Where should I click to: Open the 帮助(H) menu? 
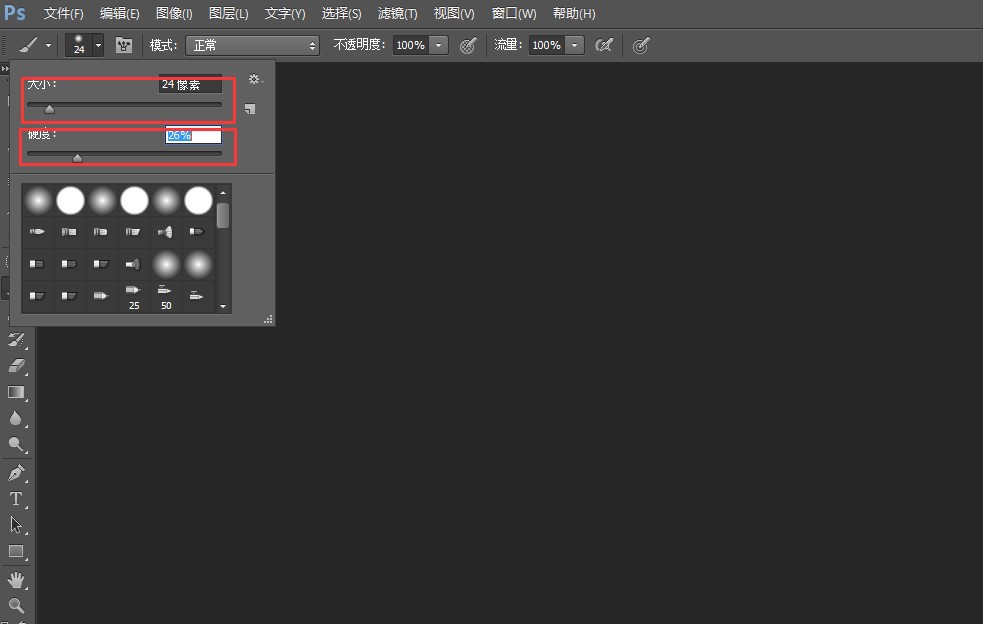(x=574, y=13)
